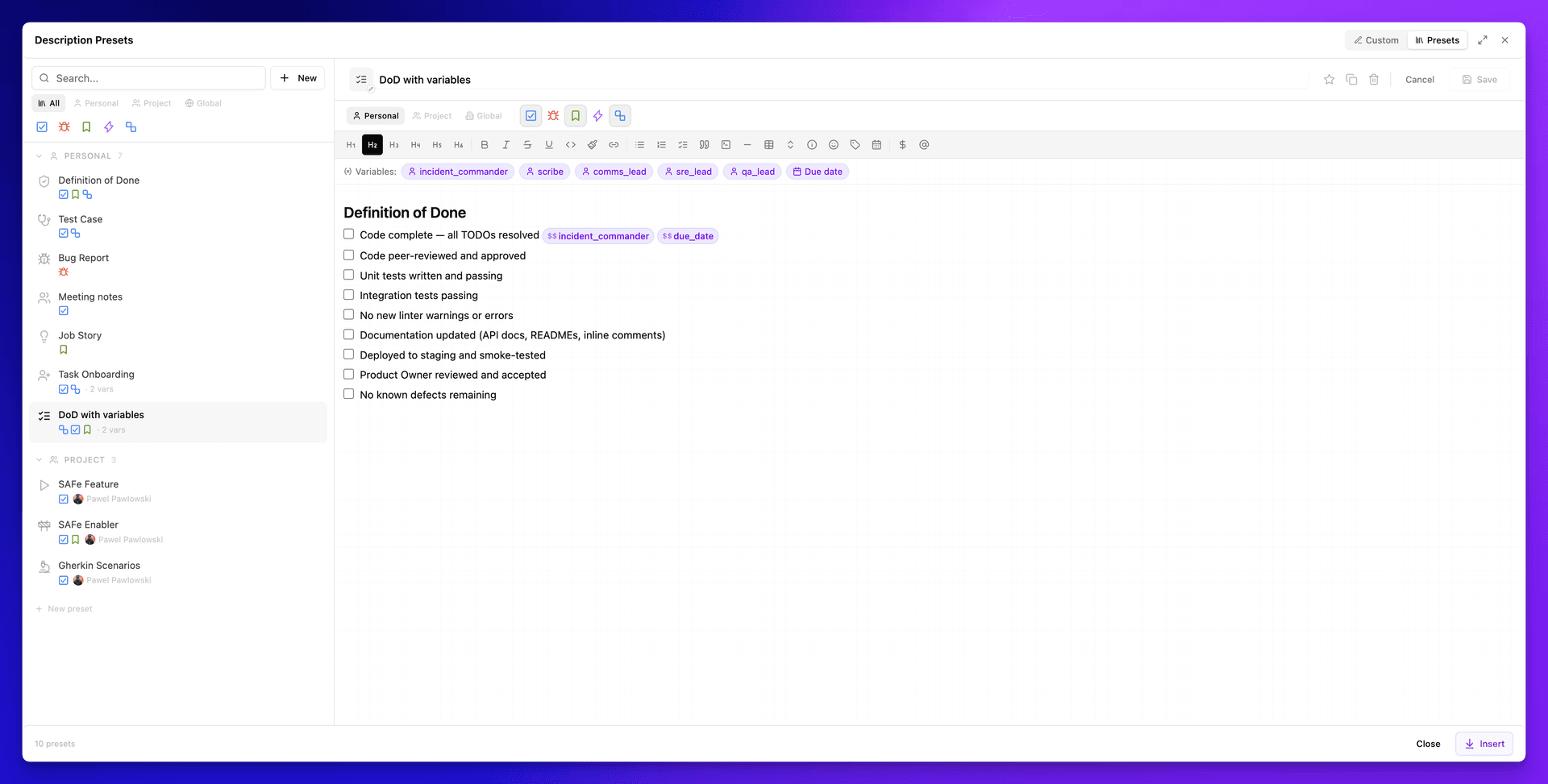
Task: Collapse the PROJECT section header
Action: 38,459
